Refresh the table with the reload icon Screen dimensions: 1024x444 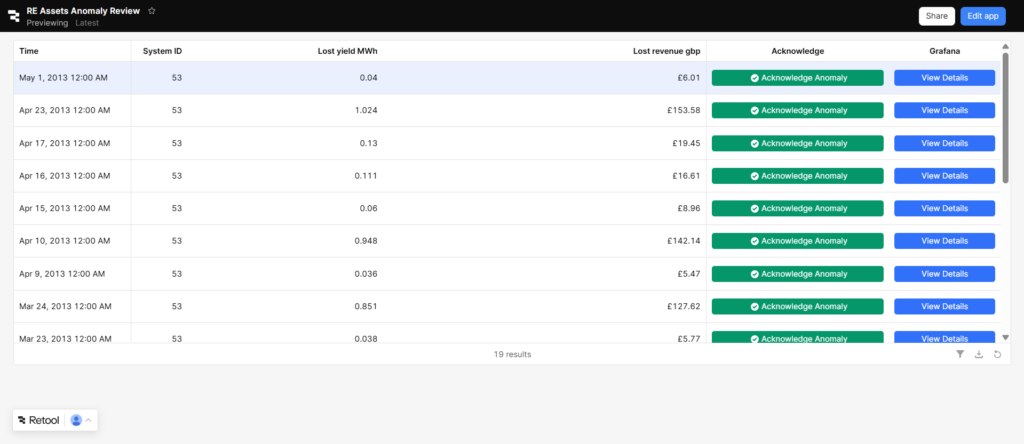(x=997, y=354)
